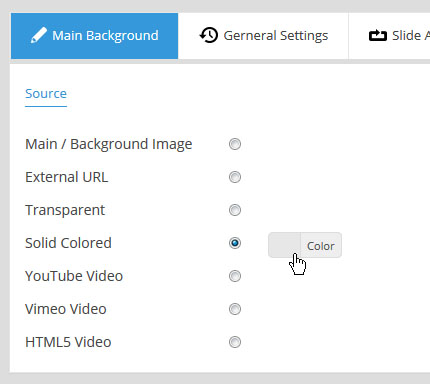Switch to the Gerneral Settings tab
This screenshot has height=384, width=430.
[263, 36]
